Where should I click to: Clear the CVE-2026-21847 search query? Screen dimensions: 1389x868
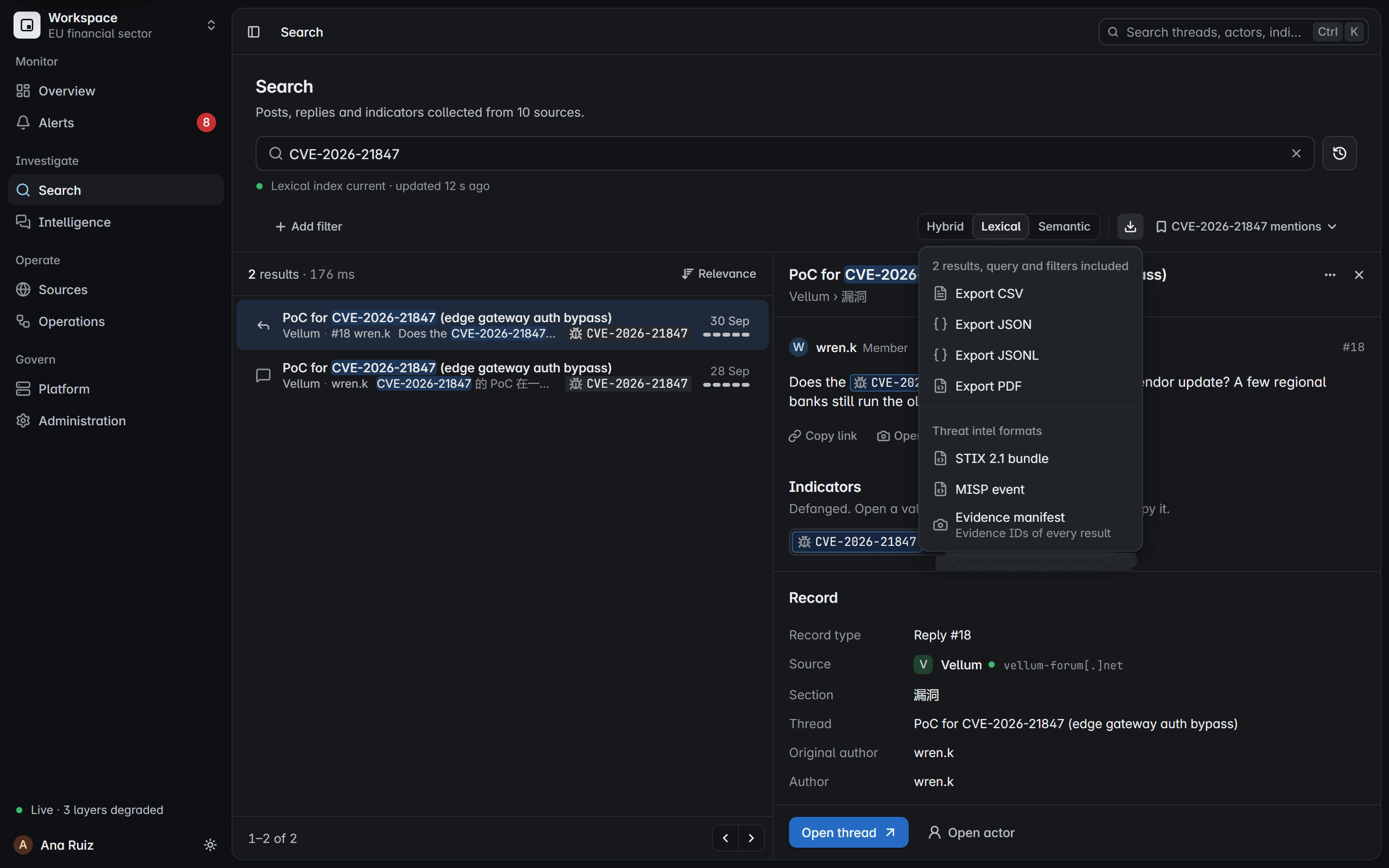click(1296, 153)
